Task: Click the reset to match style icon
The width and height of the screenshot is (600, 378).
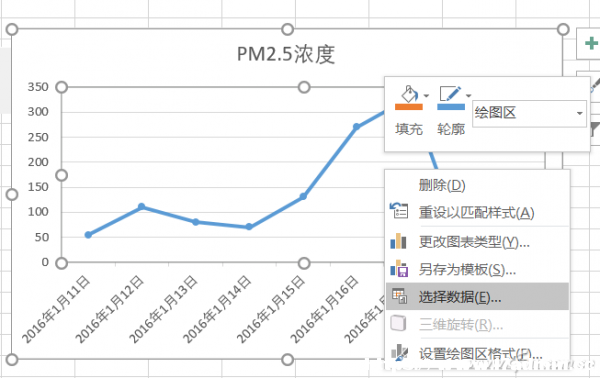Action: pos(399,210)
